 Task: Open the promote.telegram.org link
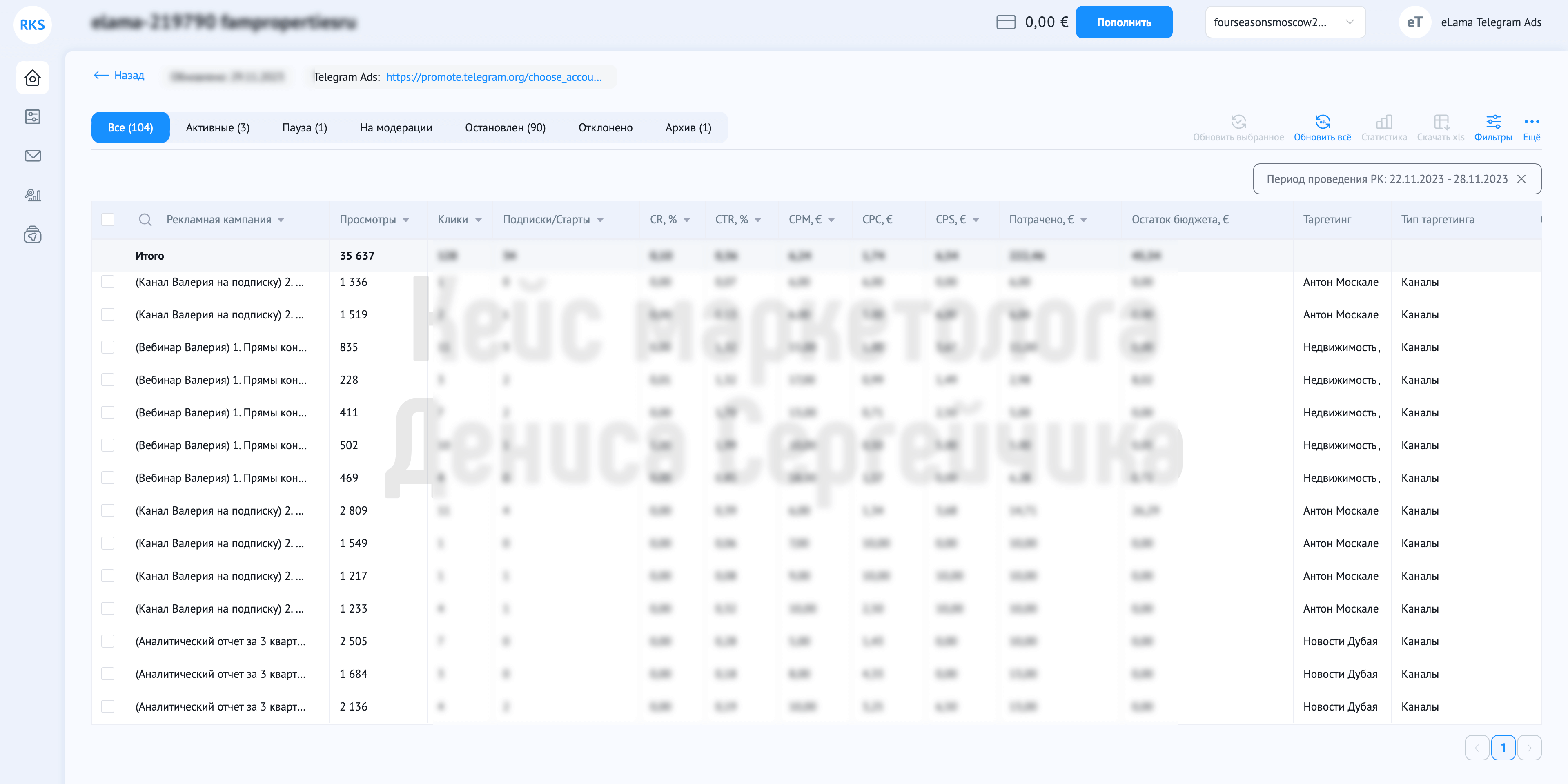[494, 77]
